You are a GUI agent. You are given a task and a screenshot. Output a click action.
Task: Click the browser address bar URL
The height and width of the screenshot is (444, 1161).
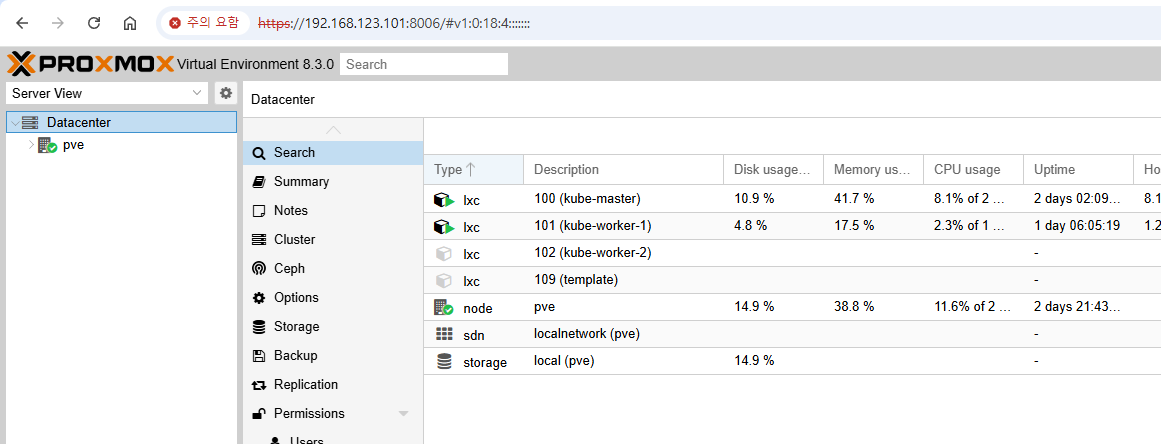coord(394,23)
